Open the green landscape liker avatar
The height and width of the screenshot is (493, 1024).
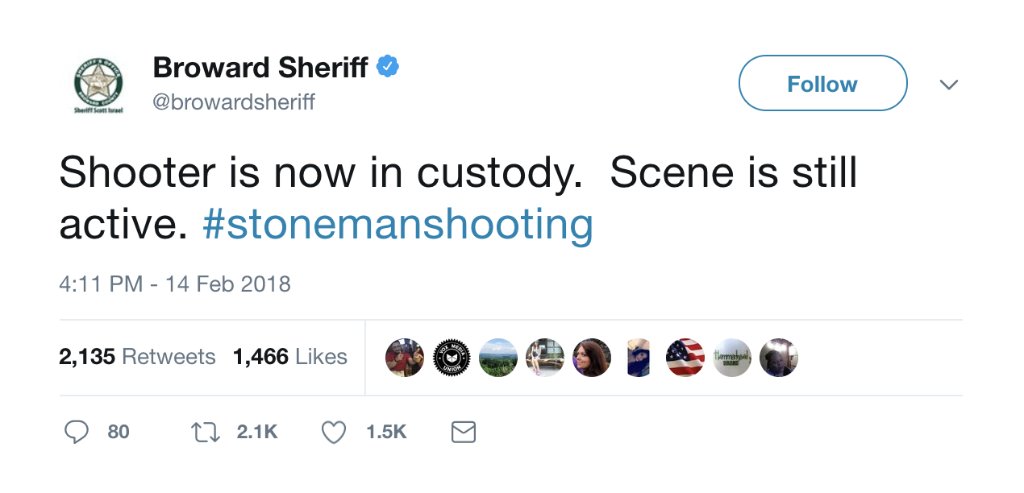point(498,357)
